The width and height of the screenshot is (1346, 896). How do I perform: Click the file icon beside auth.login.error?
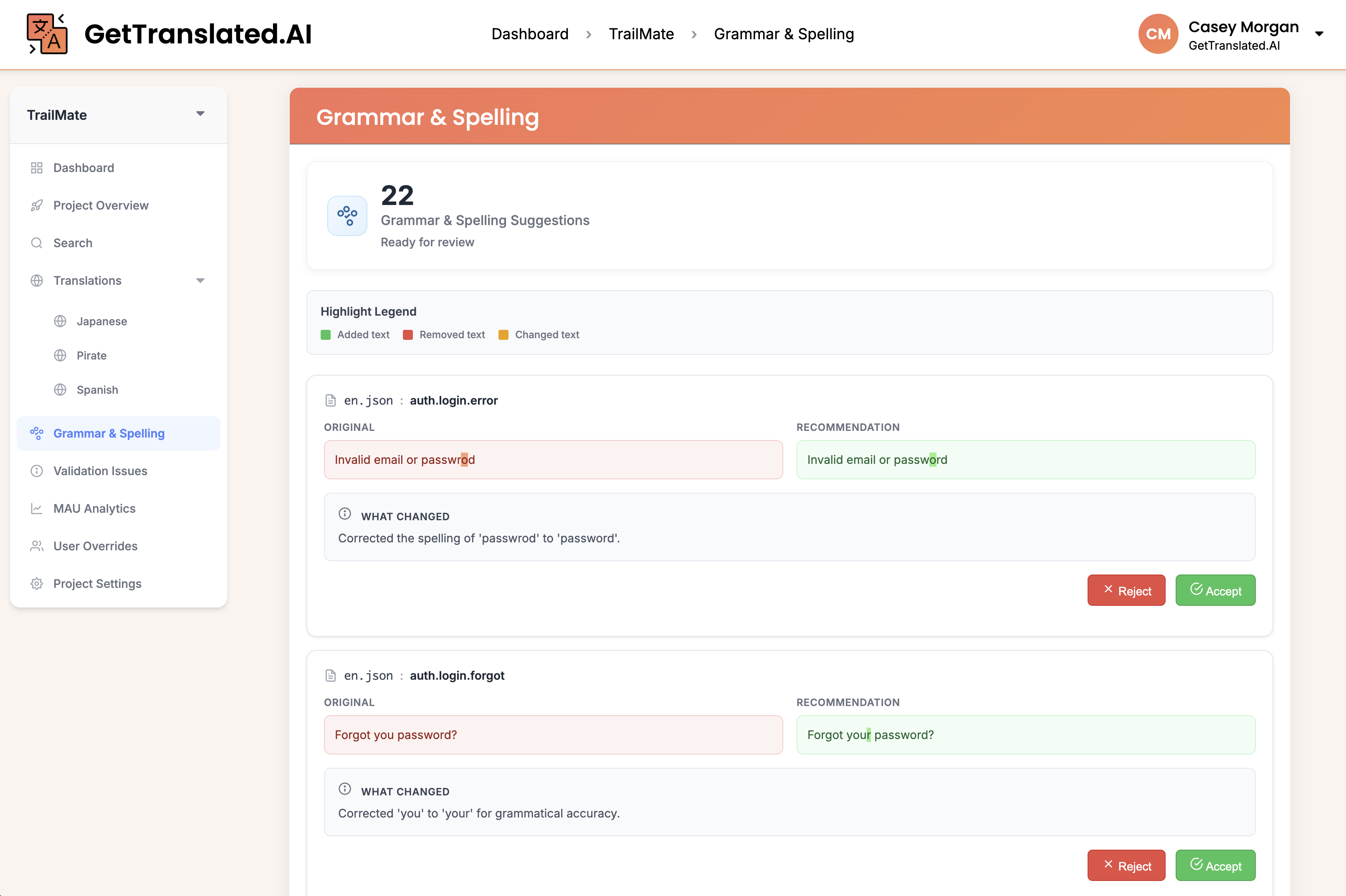pyautogui.click(x=330, y=400)
